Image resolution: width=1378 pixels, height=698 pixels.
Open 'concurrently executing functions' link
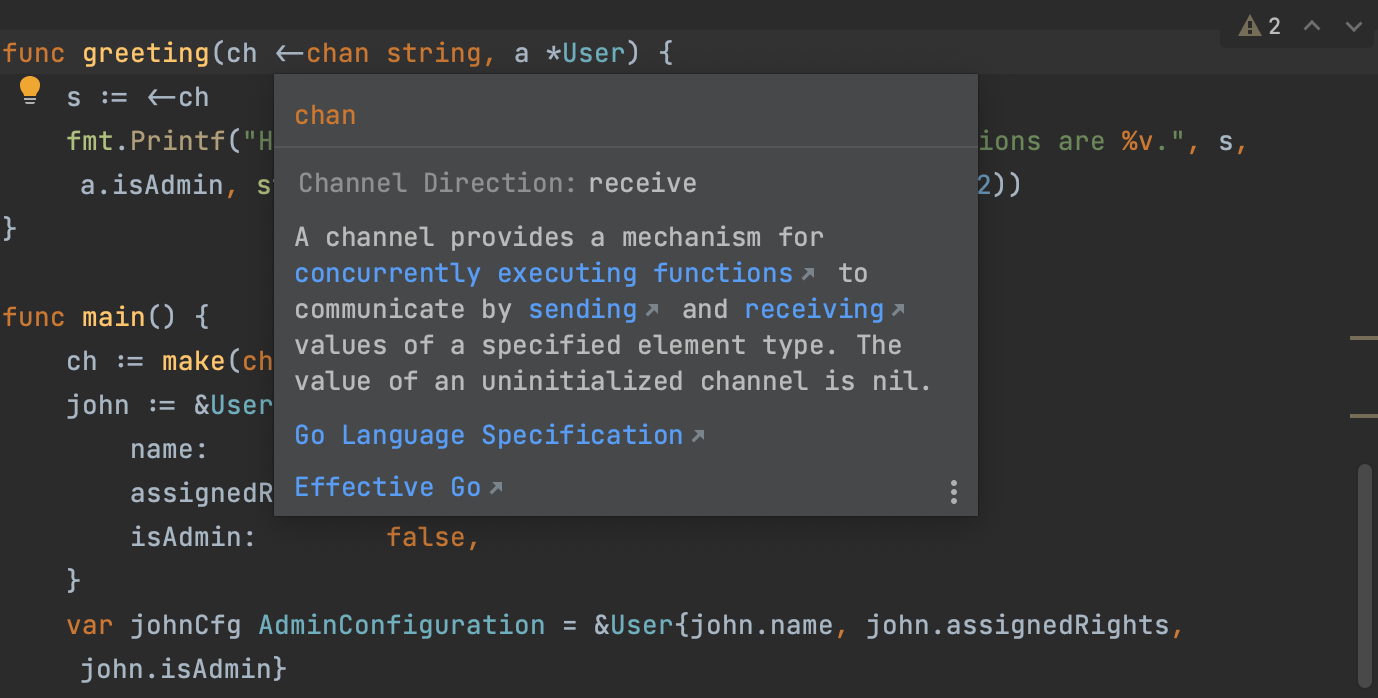pos(544,273)
